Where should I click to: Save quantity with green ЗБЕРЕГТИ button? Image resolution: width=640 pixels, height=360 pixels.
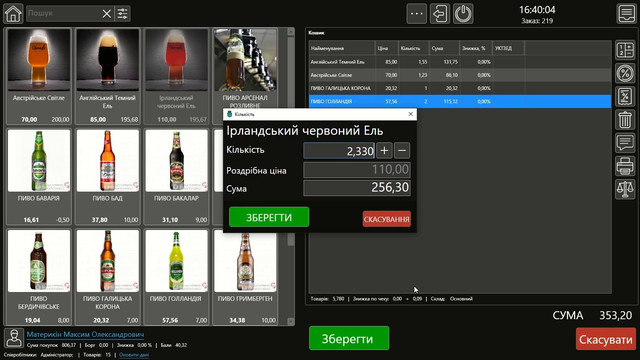click(269, 217)
